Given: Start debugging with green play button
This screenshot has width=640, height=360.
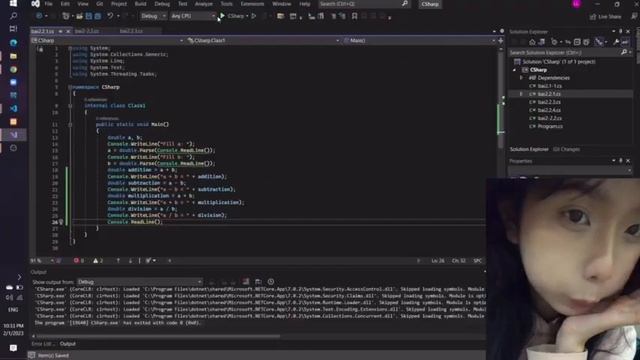Looking at the screenshot, I should 222,16.
